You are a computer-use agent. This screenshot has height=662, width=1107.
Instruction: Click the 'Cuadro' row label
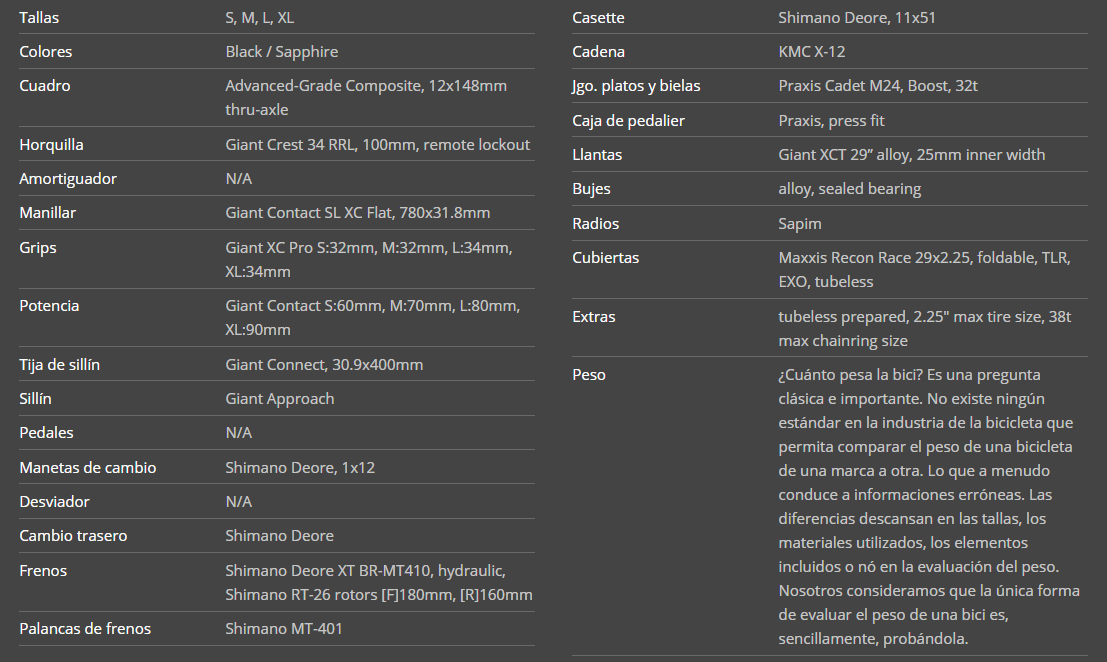45,86
